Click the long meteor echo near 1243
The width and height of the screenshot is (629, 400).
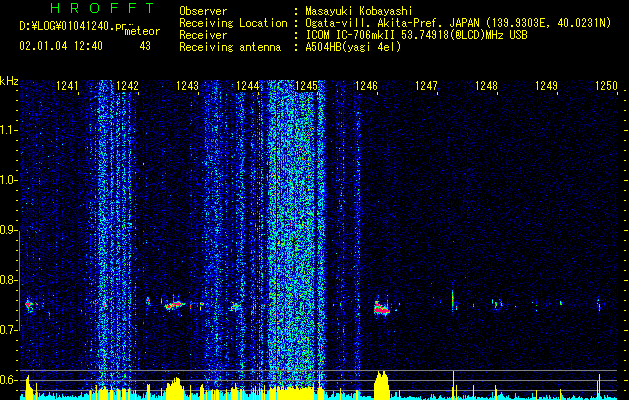(x=175, y=305)
